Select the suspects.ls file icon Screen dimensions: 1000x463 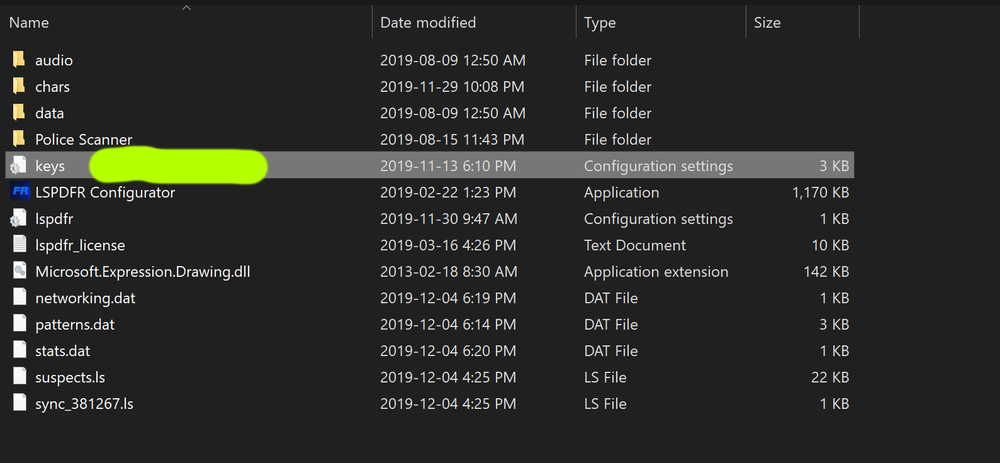point(19,377)
